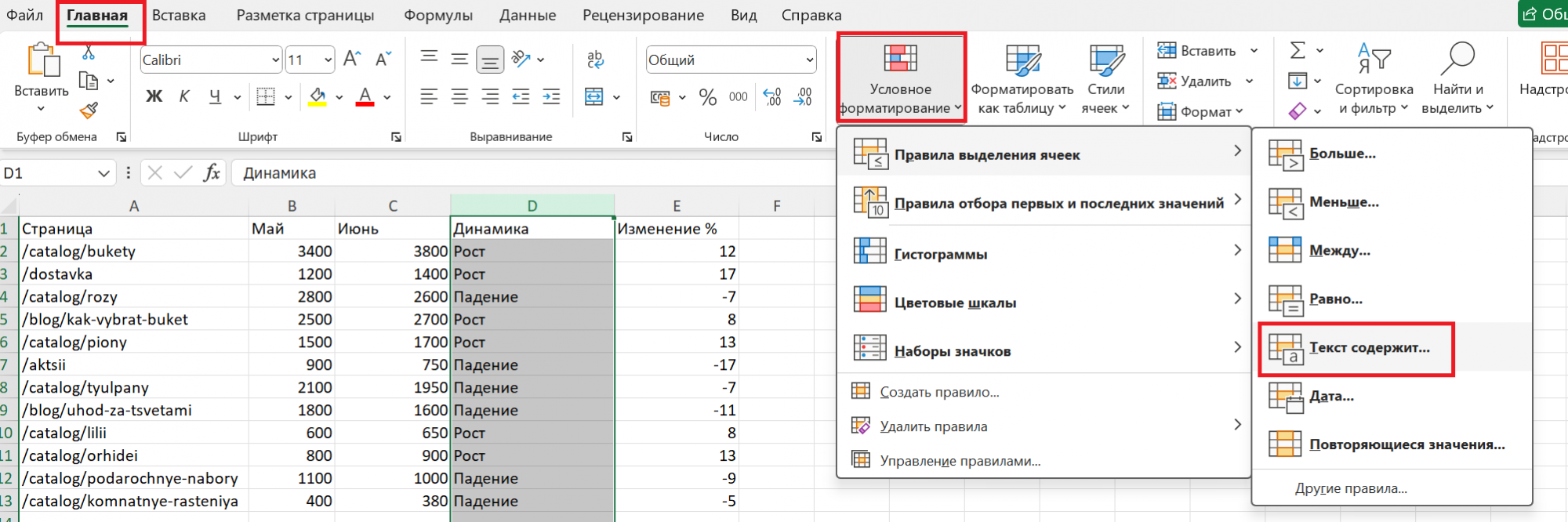The height and width of the screenshot is (522, 1568).
Task: Click the Fill down arrow icon
Action: (x=1298, y=81)
